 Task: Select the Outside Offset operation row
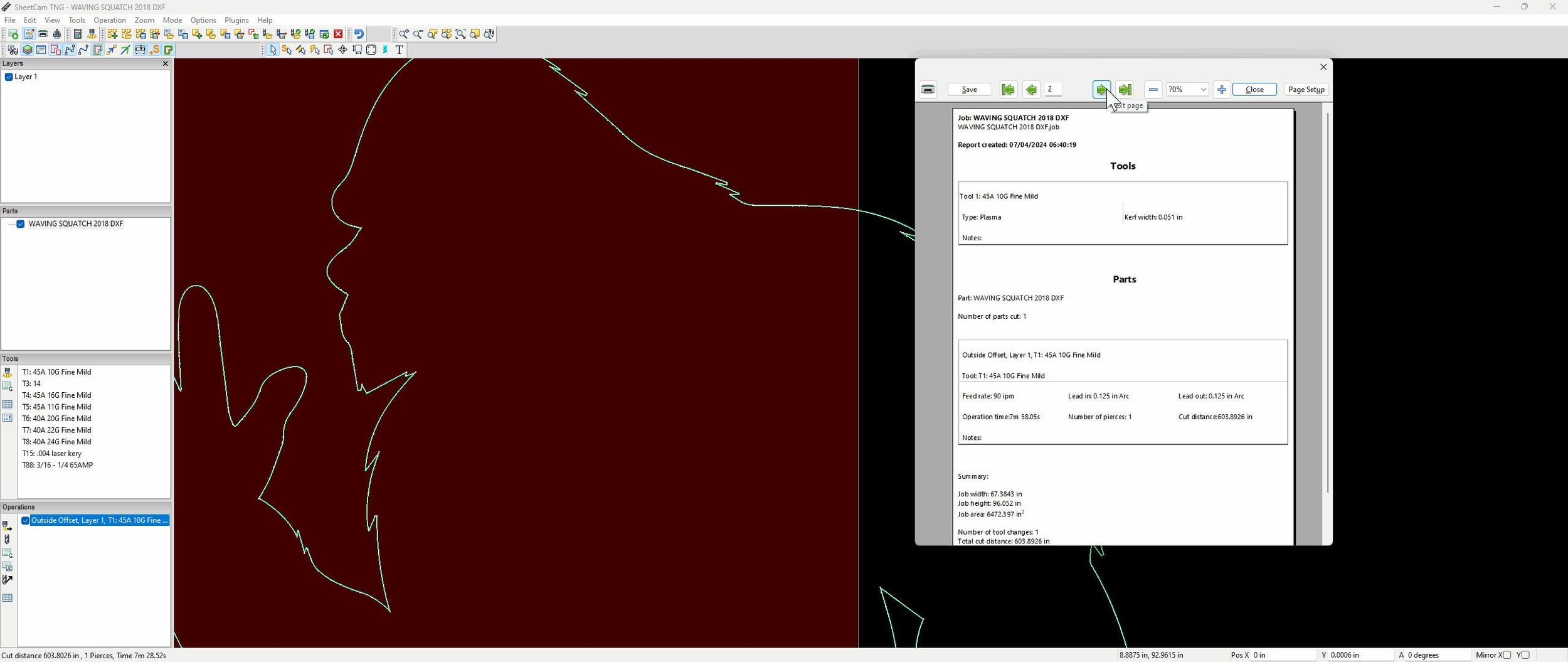[100, 521]
